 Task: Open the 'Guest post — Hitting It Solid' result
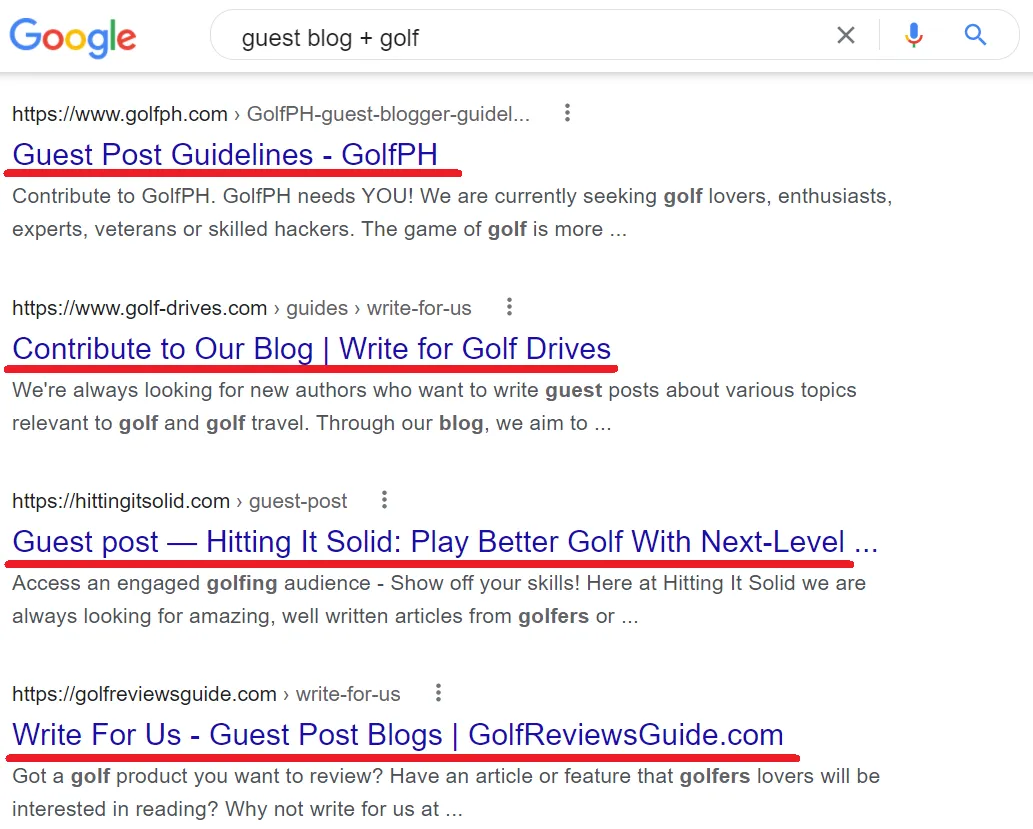(x=445, y=542)
